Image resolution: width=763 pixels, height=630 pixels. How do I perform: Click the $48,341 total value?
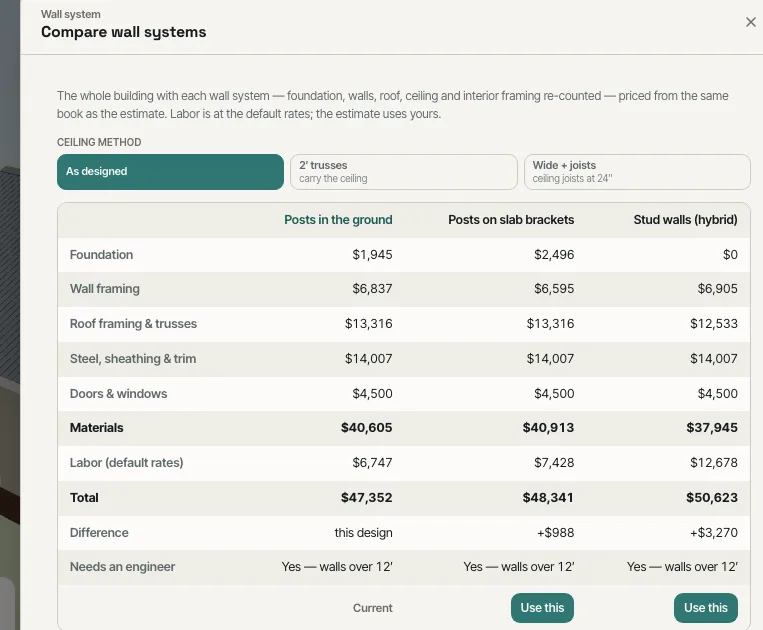pos(548,498)
